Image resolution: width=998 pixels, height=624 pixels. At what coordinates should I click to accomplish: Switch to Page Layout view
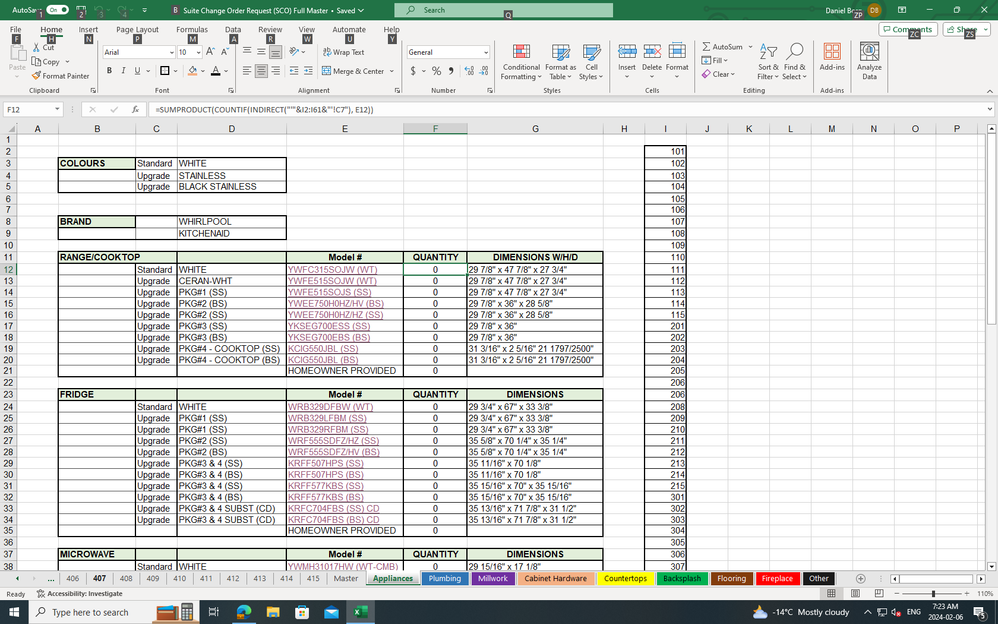click(x=855, y=593)
